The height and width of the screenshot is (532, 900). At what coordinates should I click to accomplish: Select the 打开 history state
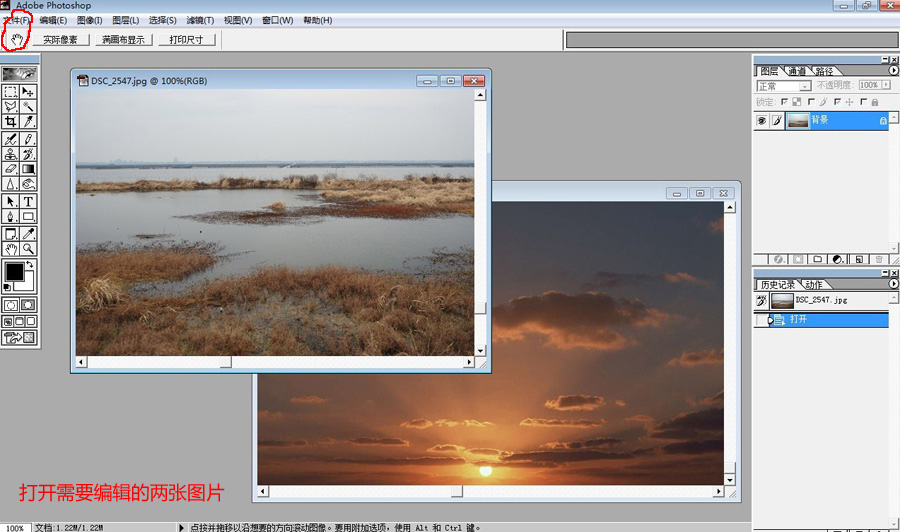[x=821, y=320]
